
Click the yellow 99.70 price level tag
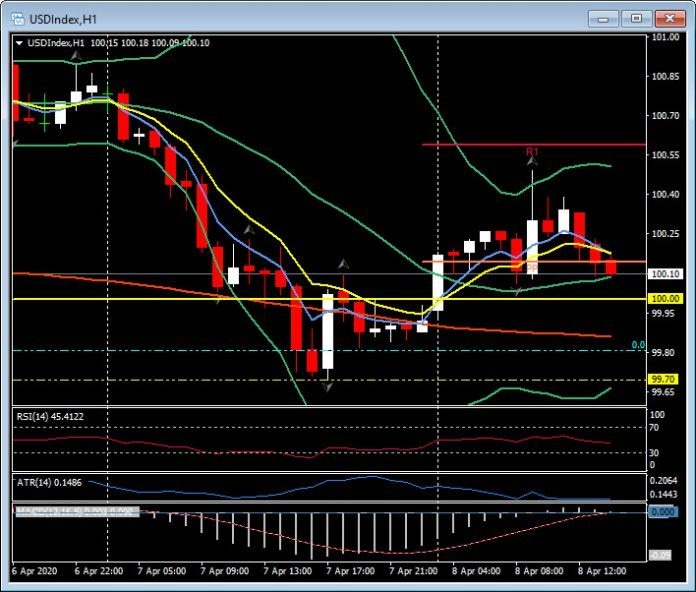click(x=663, y=379)
